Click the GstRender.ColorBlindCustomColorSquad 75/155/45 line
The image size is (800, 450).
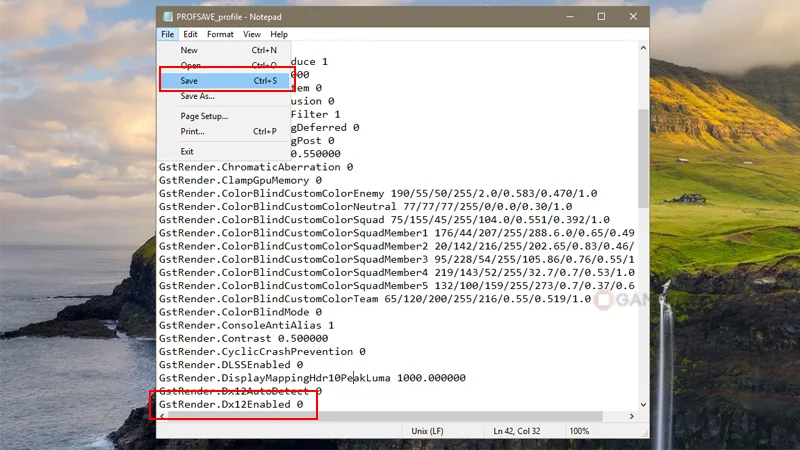coord(384,220)
